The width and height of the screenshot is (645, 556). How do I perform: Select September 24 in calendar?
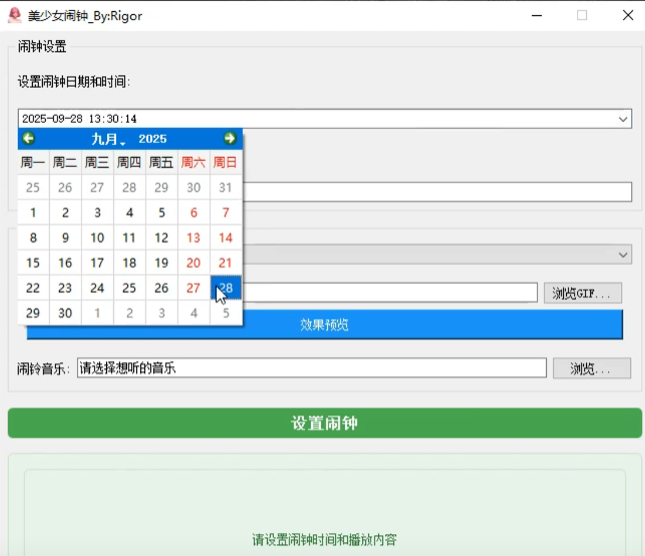(x=97, y=288)
